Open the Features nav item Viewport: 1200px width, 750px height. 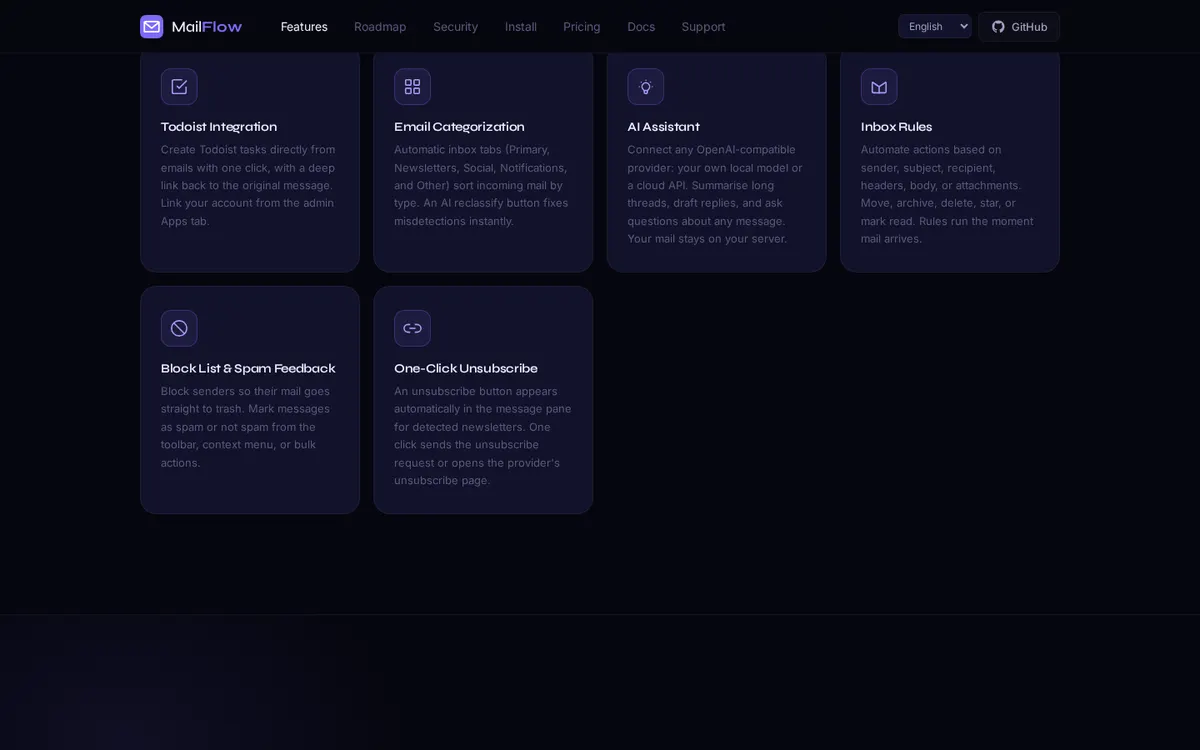[304, 27]
